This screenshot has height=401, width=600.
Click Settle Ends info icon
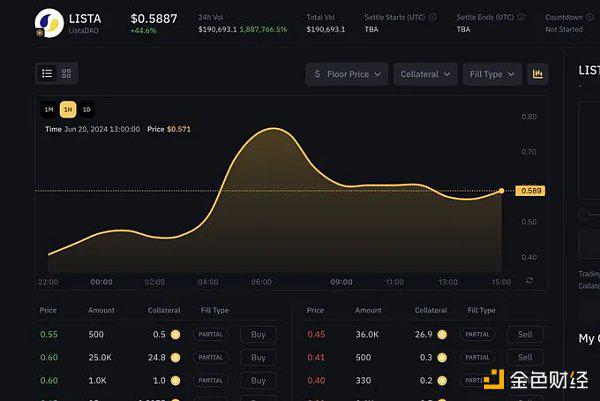(x=521, y=17)
